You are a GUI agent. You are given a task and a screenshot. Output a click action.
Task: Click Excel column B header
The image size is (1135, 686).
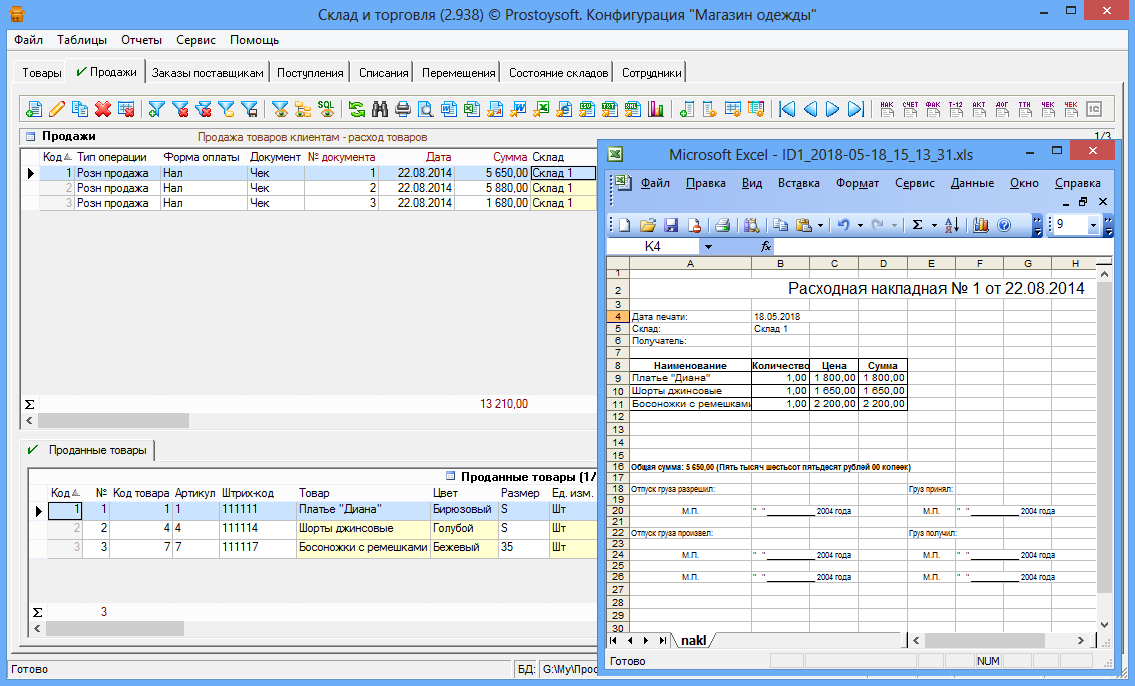click(780, 263)
